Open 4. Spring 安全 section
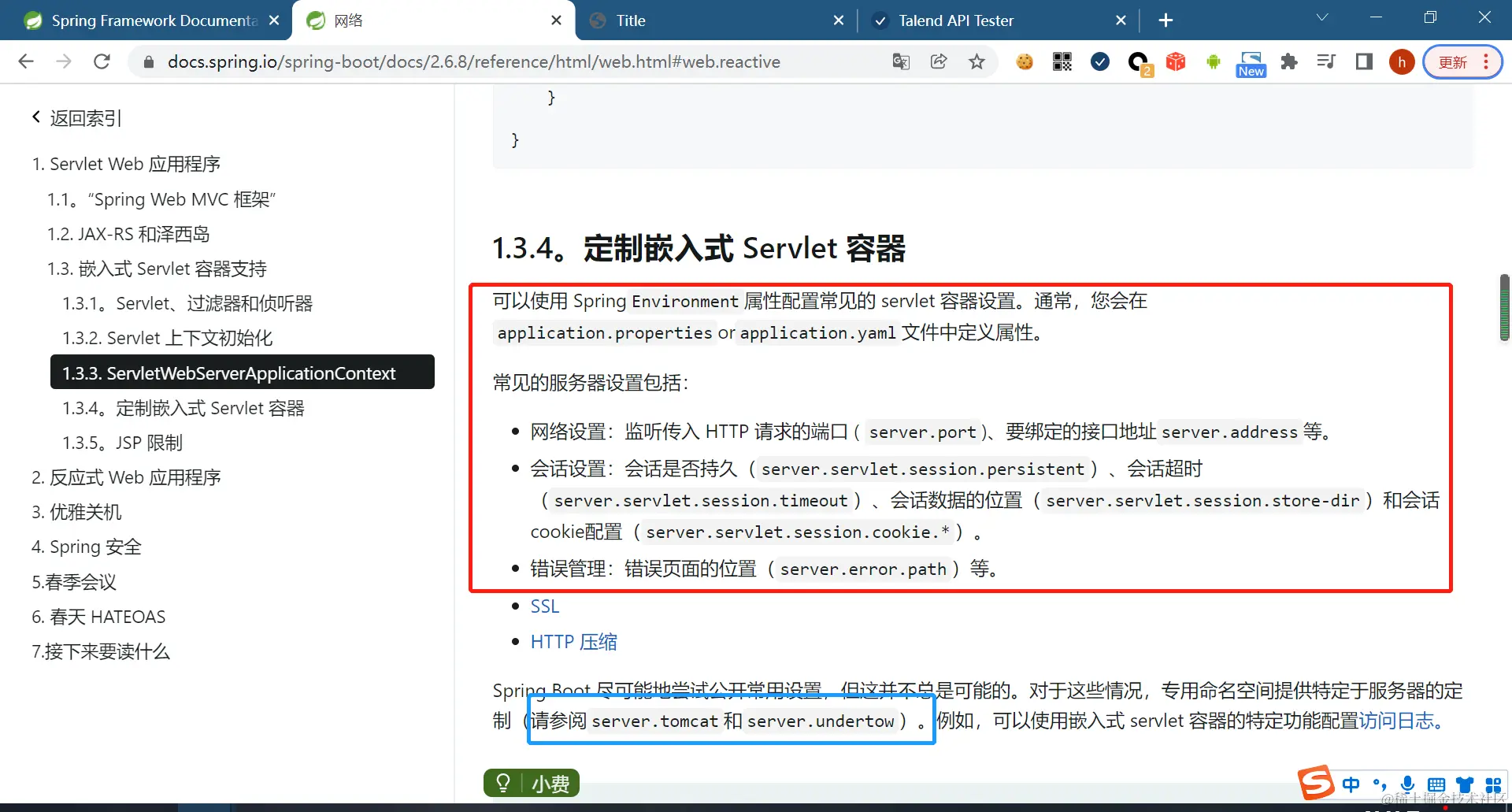Image resolution: width=1512 pixels, height=812 pixels. tap(87, 547)
